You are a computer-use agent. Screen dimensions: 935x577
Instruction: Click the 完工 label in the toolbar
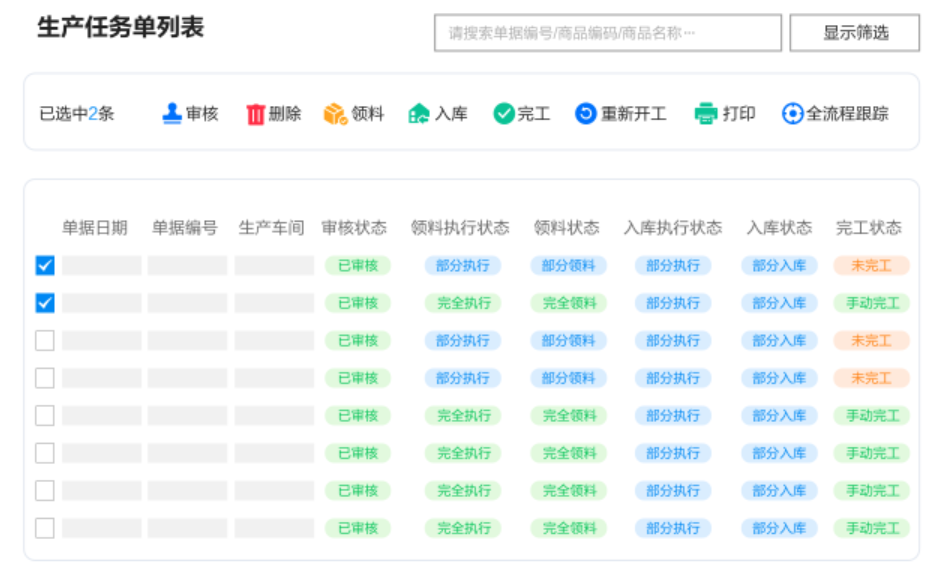534,113
